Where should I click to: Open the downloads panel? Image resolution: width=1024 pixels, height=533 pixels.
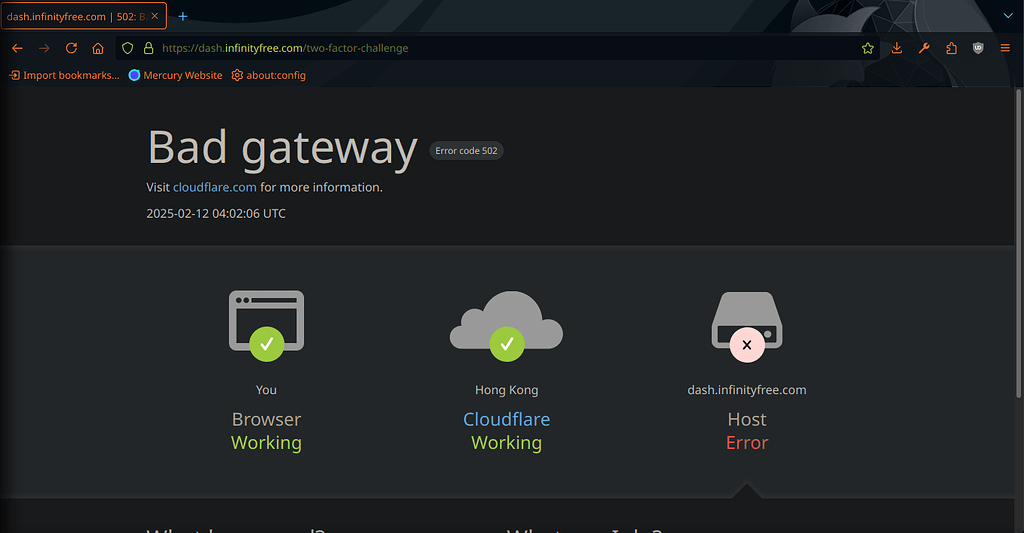click(x=897, y=48)
